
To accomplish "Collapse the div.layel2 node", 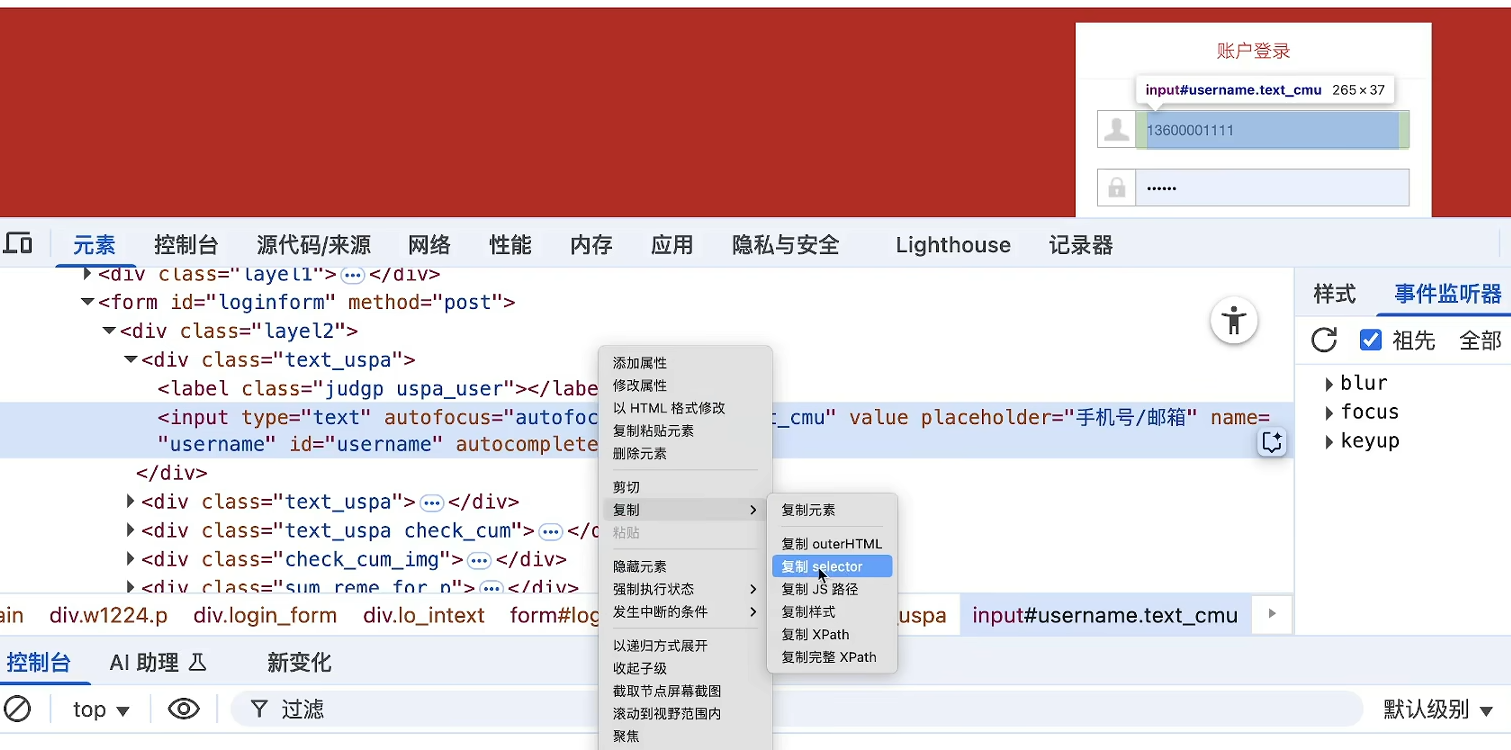I will pos(109,331).
